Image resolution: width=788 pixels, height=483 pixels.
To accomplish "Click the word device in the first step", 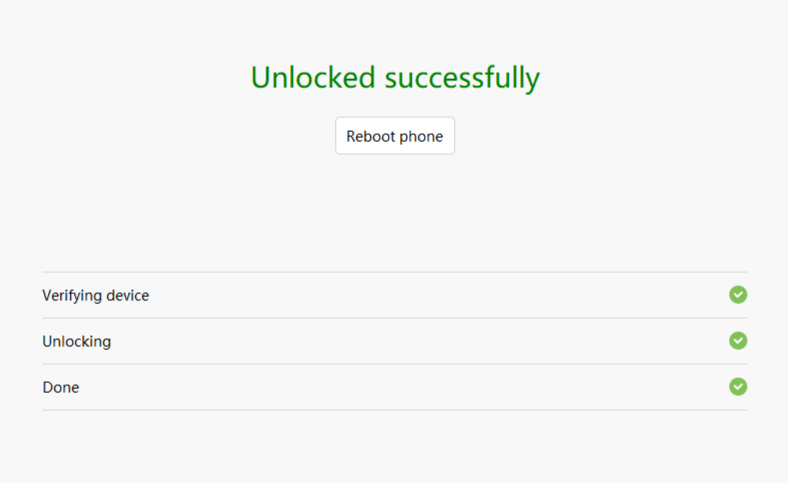I will [129, 296].
